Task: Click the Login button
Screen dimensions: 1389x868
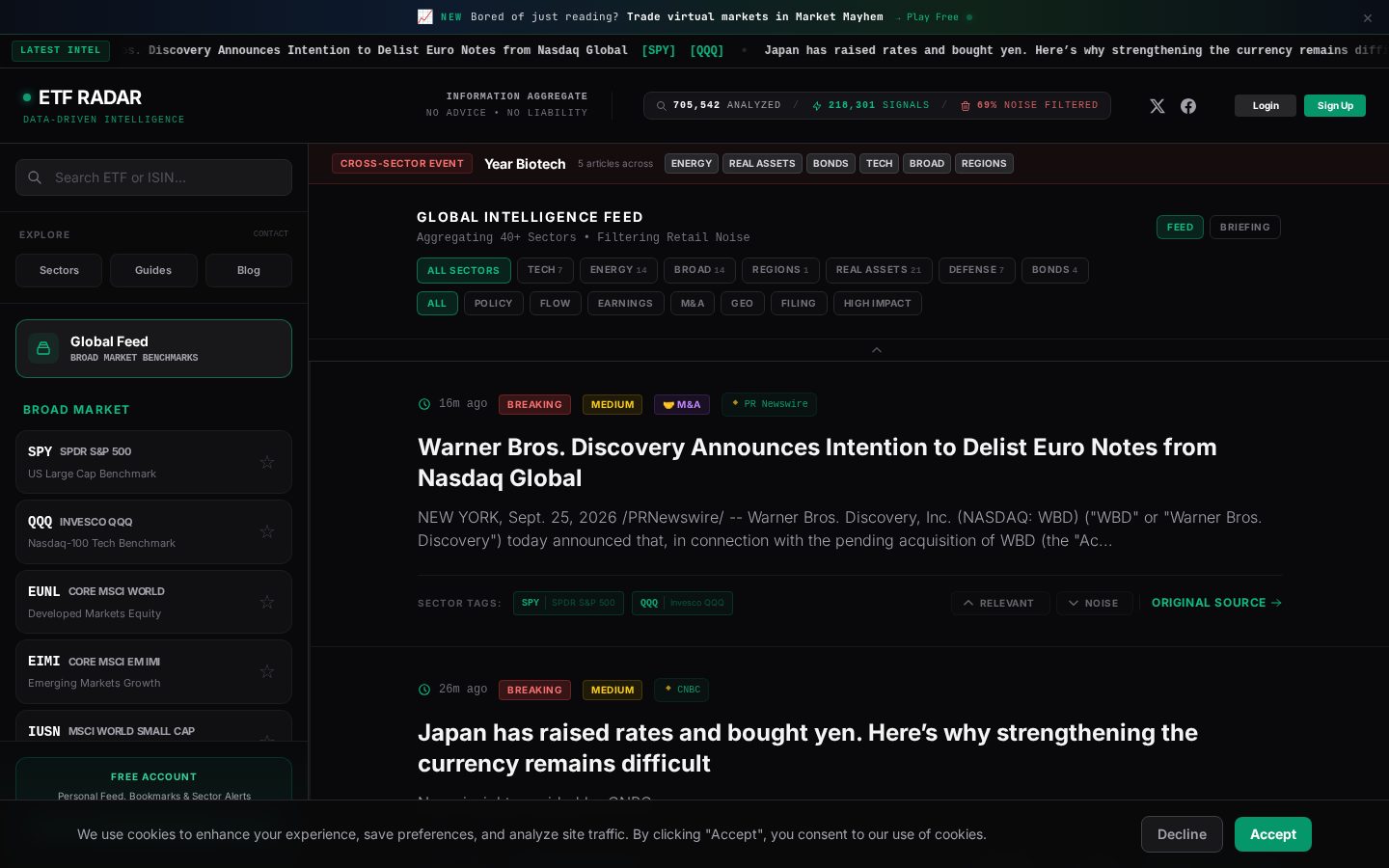Action: point(1266,106)
